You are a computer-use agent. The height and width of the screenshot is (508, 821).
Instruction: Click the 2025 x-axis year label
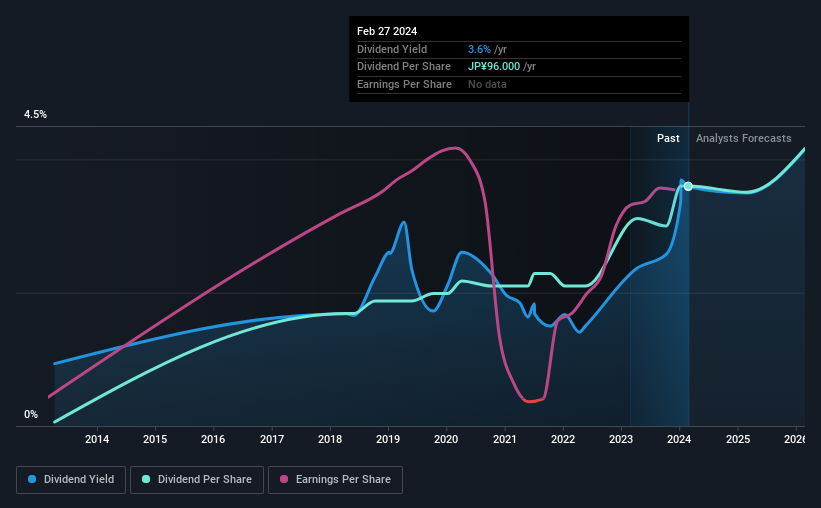[x=738, y=439]
